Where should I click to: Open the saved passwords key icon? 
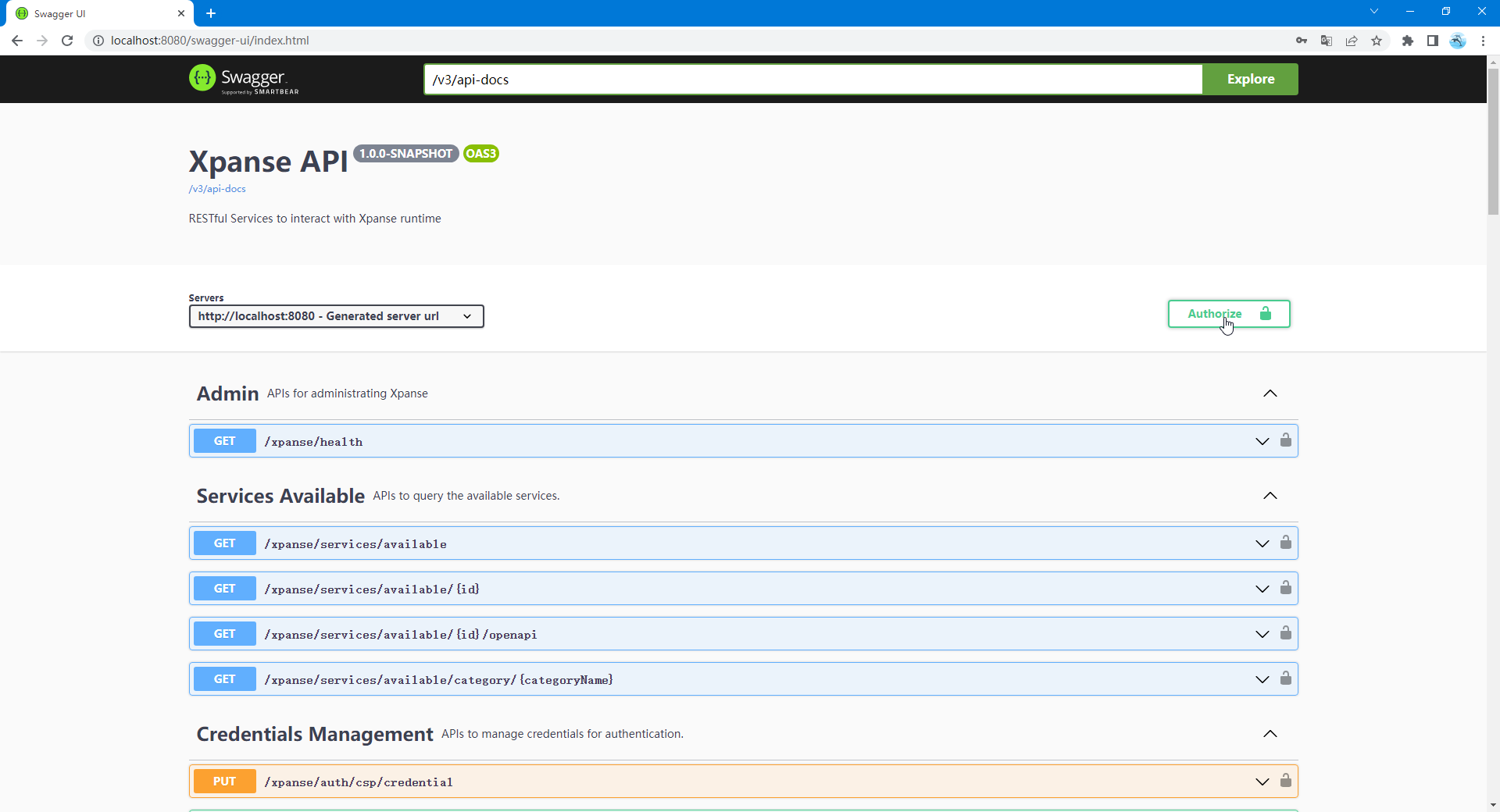tap(1302, 41)
